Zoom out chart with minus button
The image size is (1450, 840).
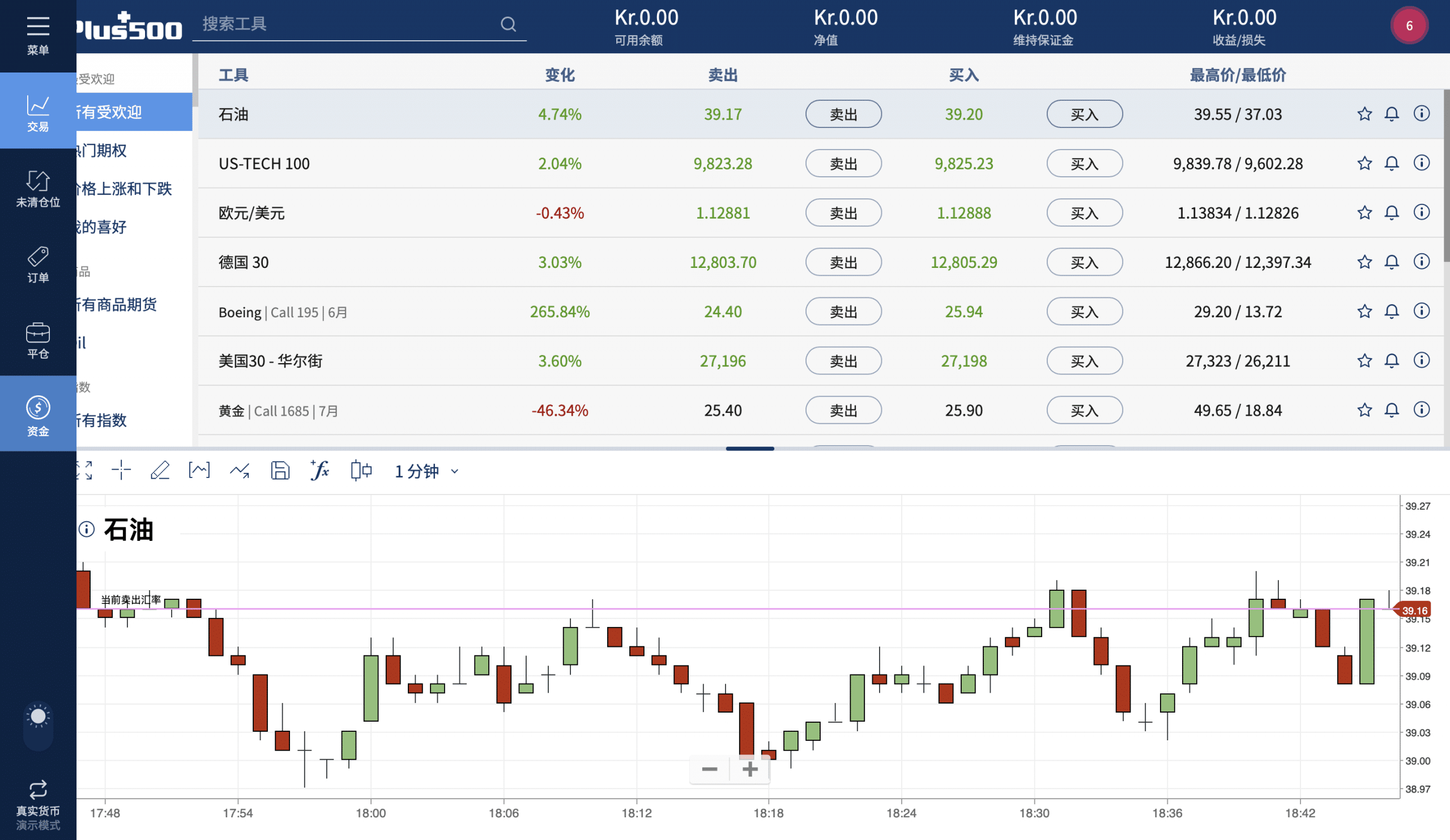coord(710,769)
